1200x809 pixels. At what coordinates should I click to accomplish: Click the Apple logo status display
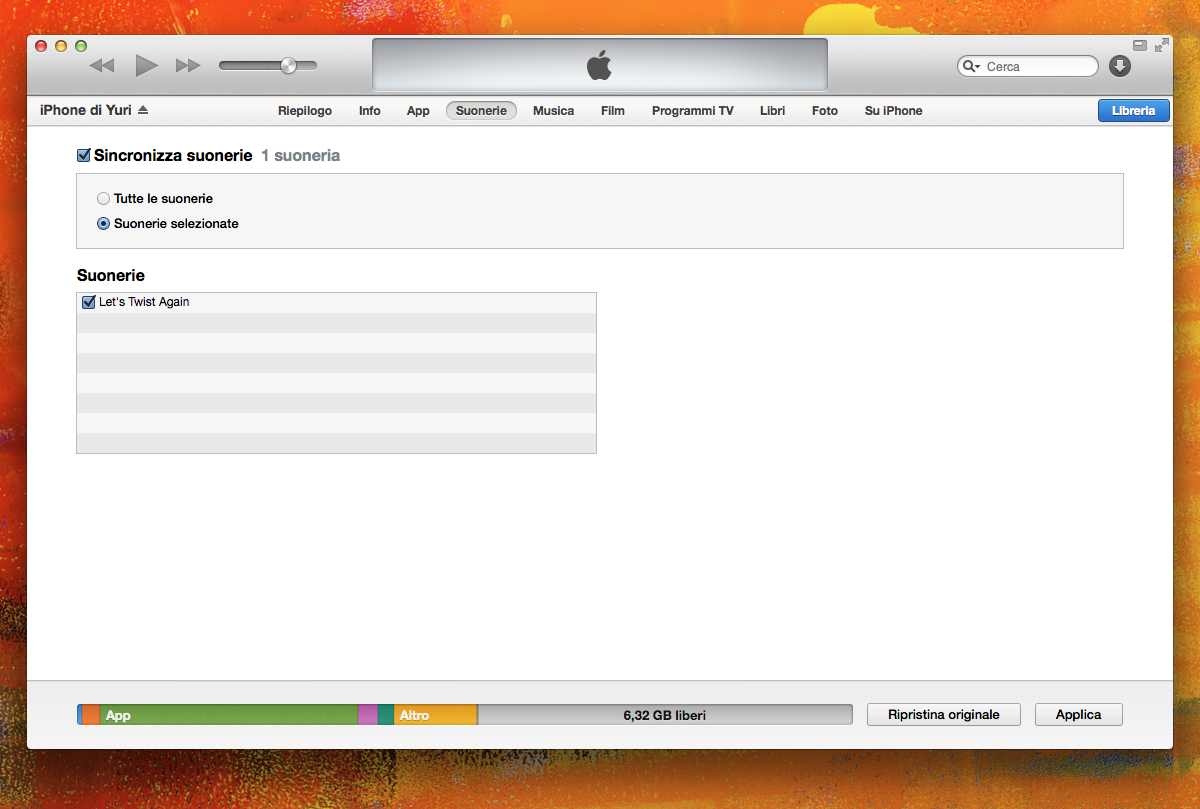point(600,66)
